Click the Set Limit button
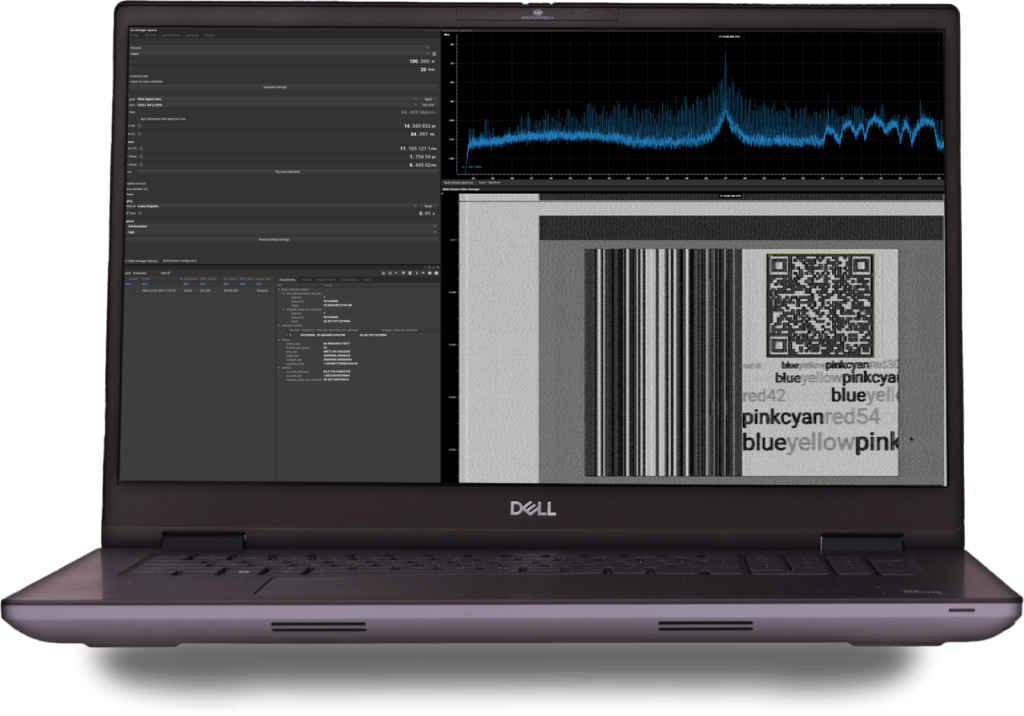This screenshot has width=1024, height=716. [428, 105]
